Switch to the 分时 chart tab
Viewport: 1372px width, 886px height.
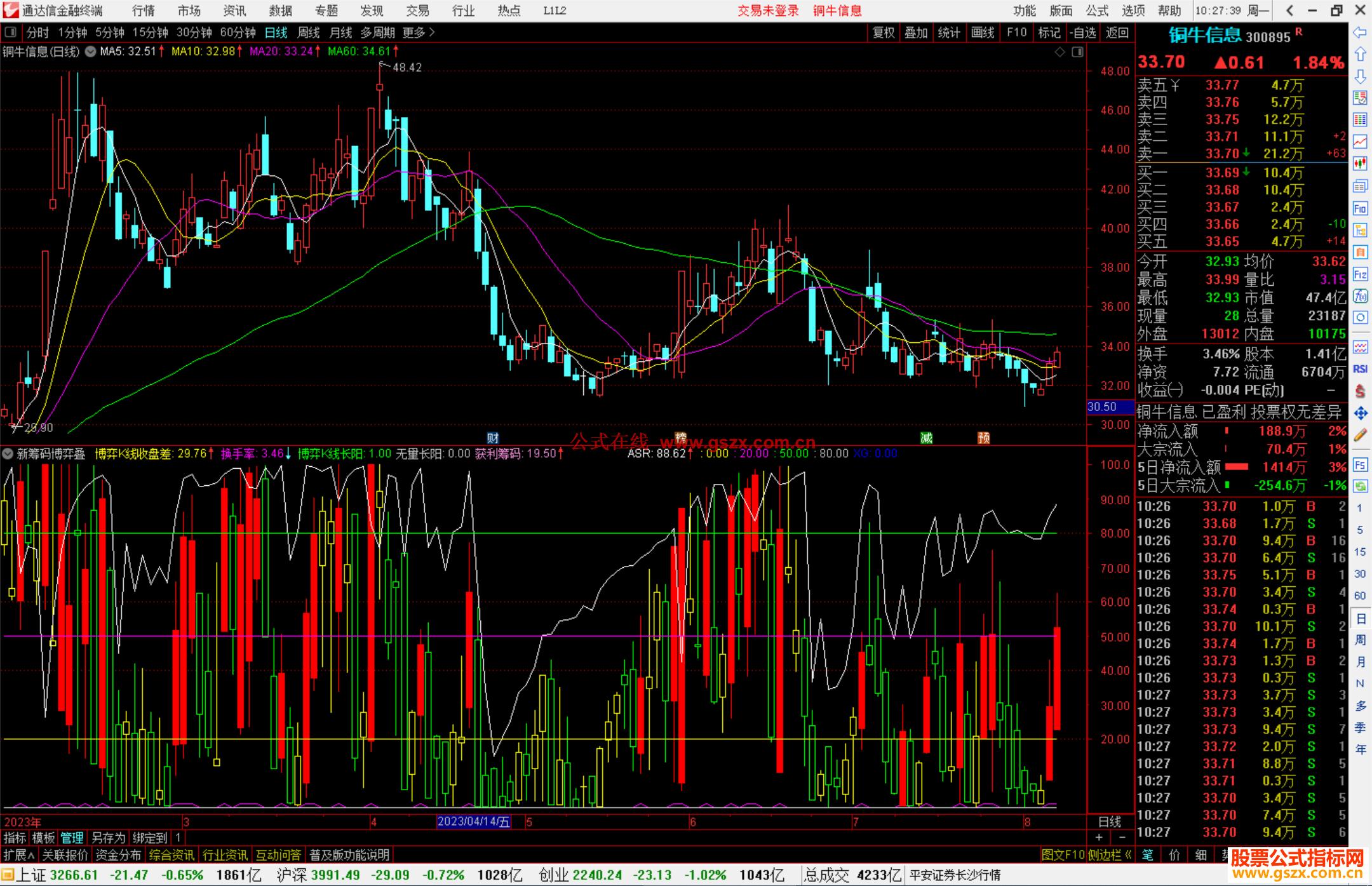[x=37, y=32]
